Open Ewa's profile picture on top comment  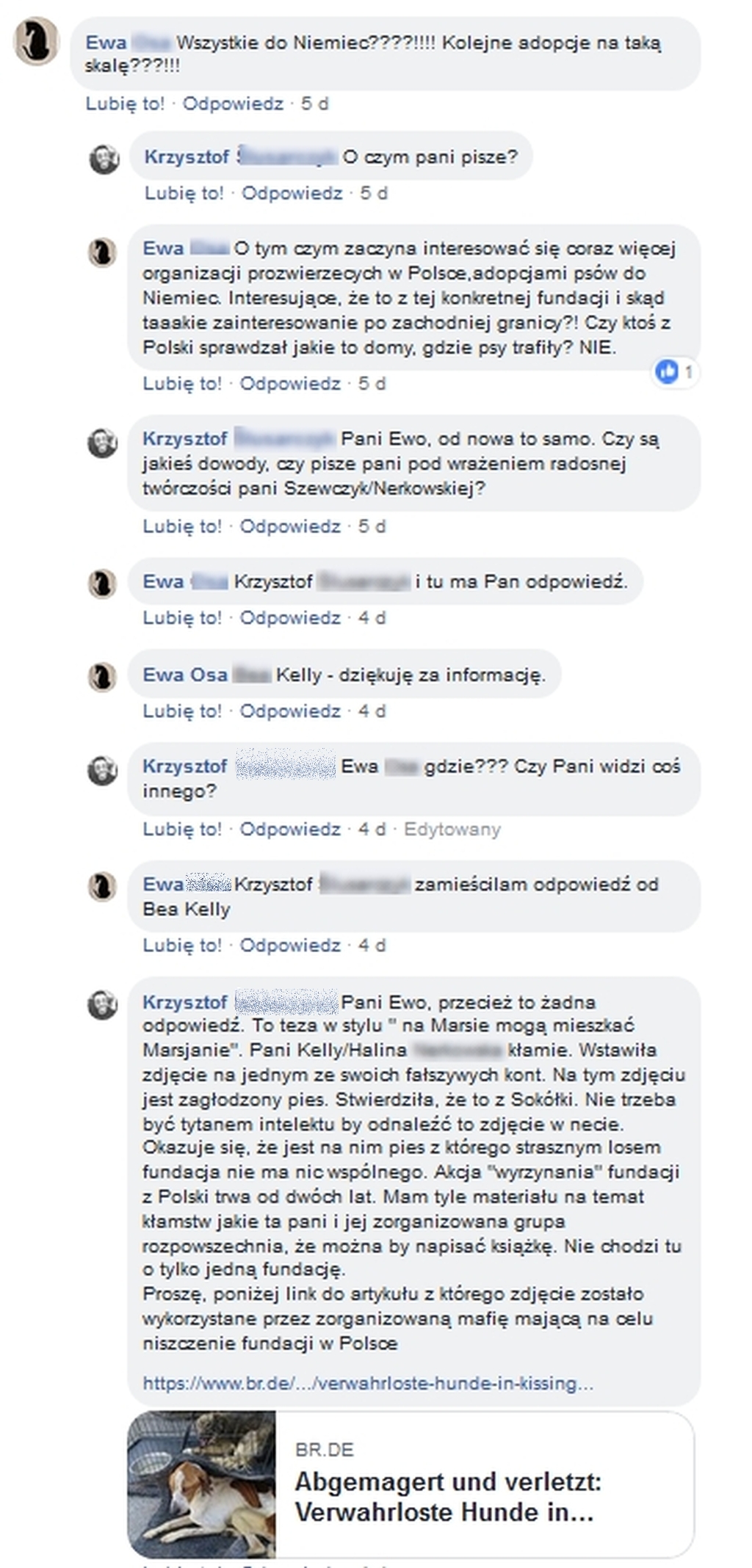tap(37, 41)
